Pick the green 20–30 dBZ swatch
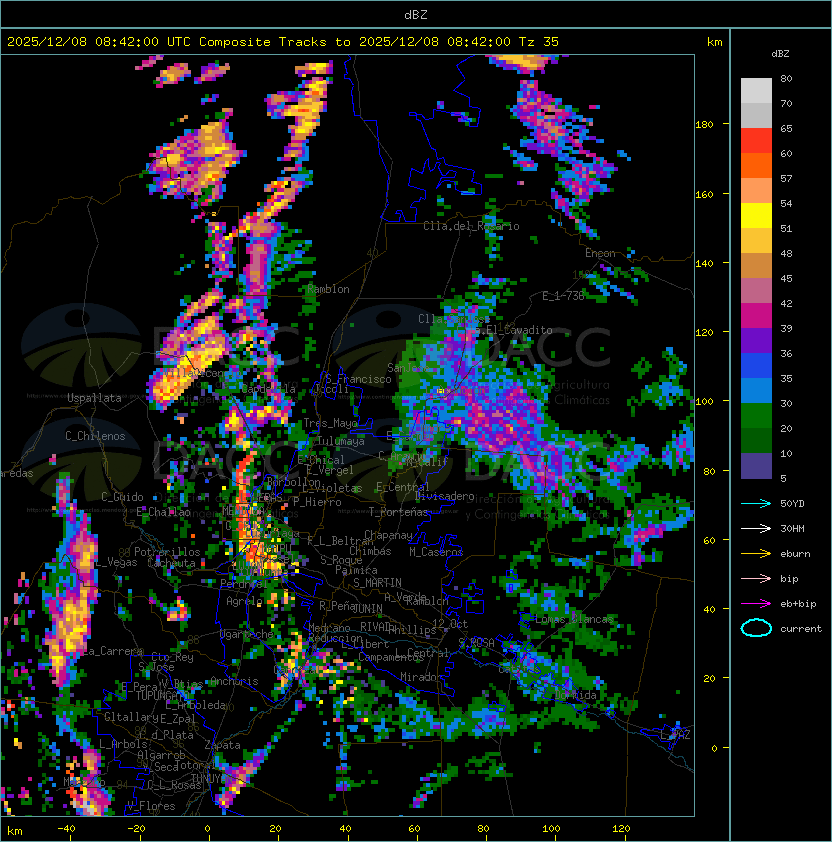 (756, 416)
